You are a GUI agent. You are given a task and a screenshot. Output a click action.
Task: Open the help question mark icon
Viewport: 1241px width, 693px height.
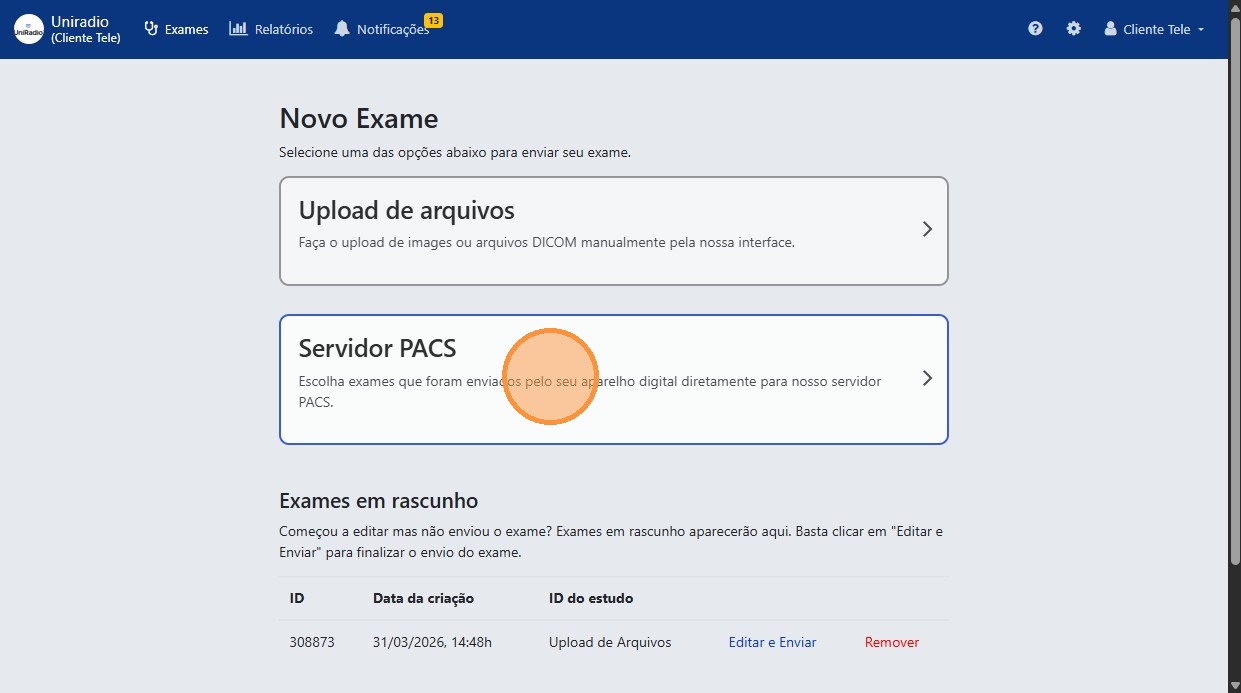point(1035,28)
